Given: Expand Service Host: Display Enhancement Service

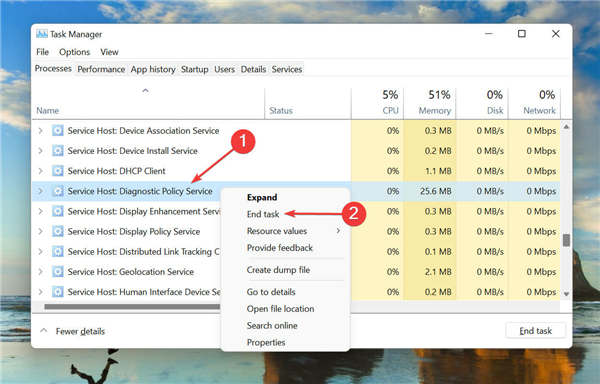Looking at the screenshot, I should point(41,211).
